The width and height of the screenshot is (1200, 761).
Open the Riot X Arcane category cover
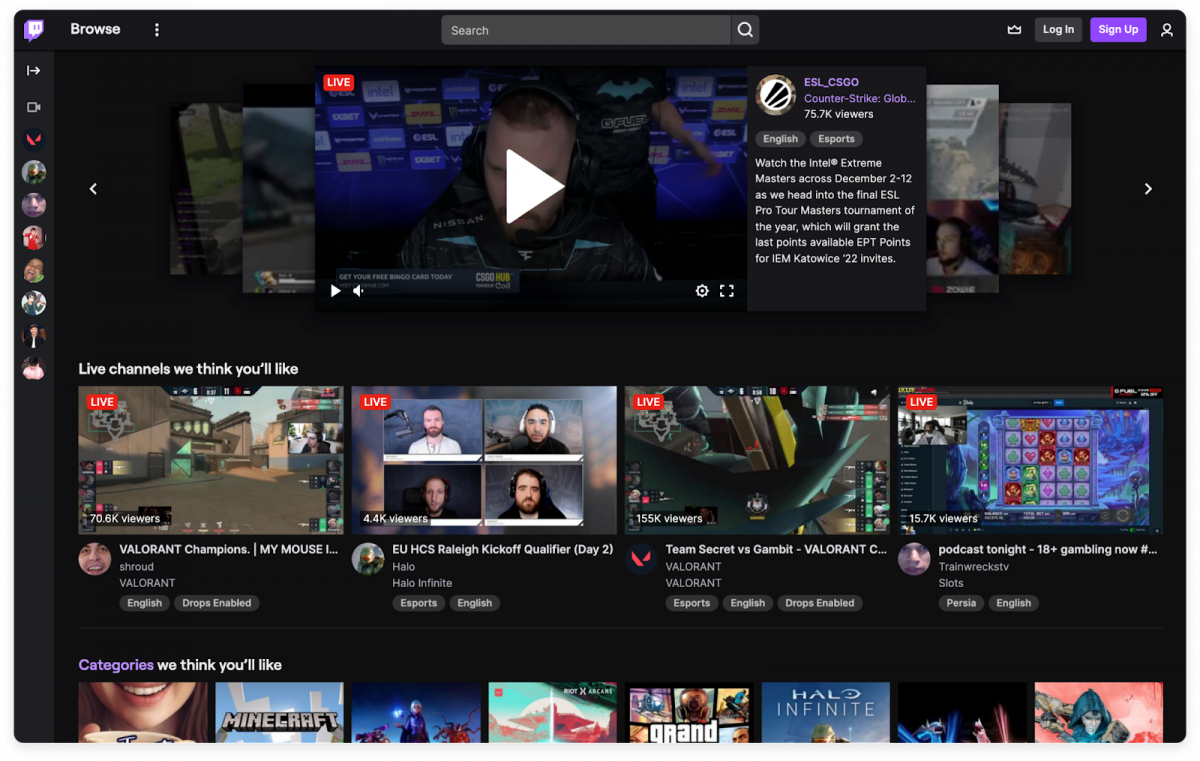click(553, 713)
